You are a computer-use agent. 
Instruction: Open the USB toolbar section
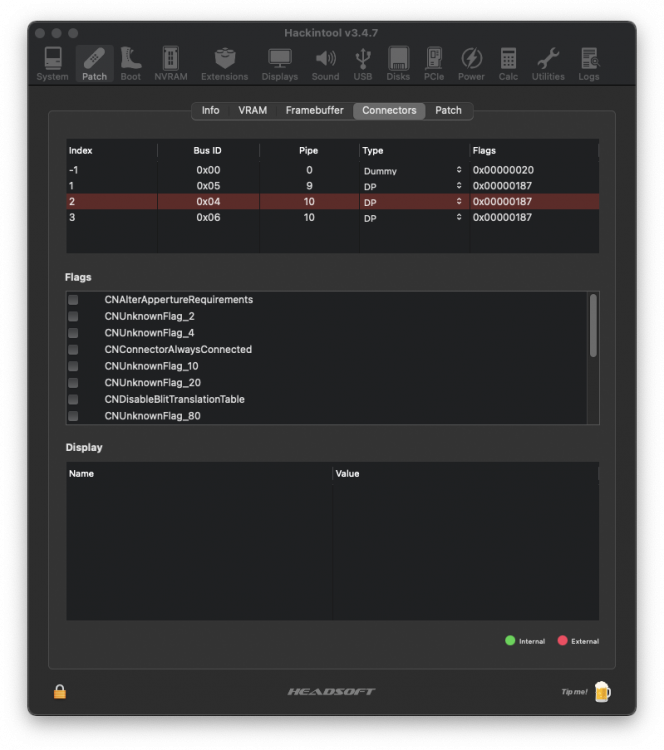pos(363,64)
